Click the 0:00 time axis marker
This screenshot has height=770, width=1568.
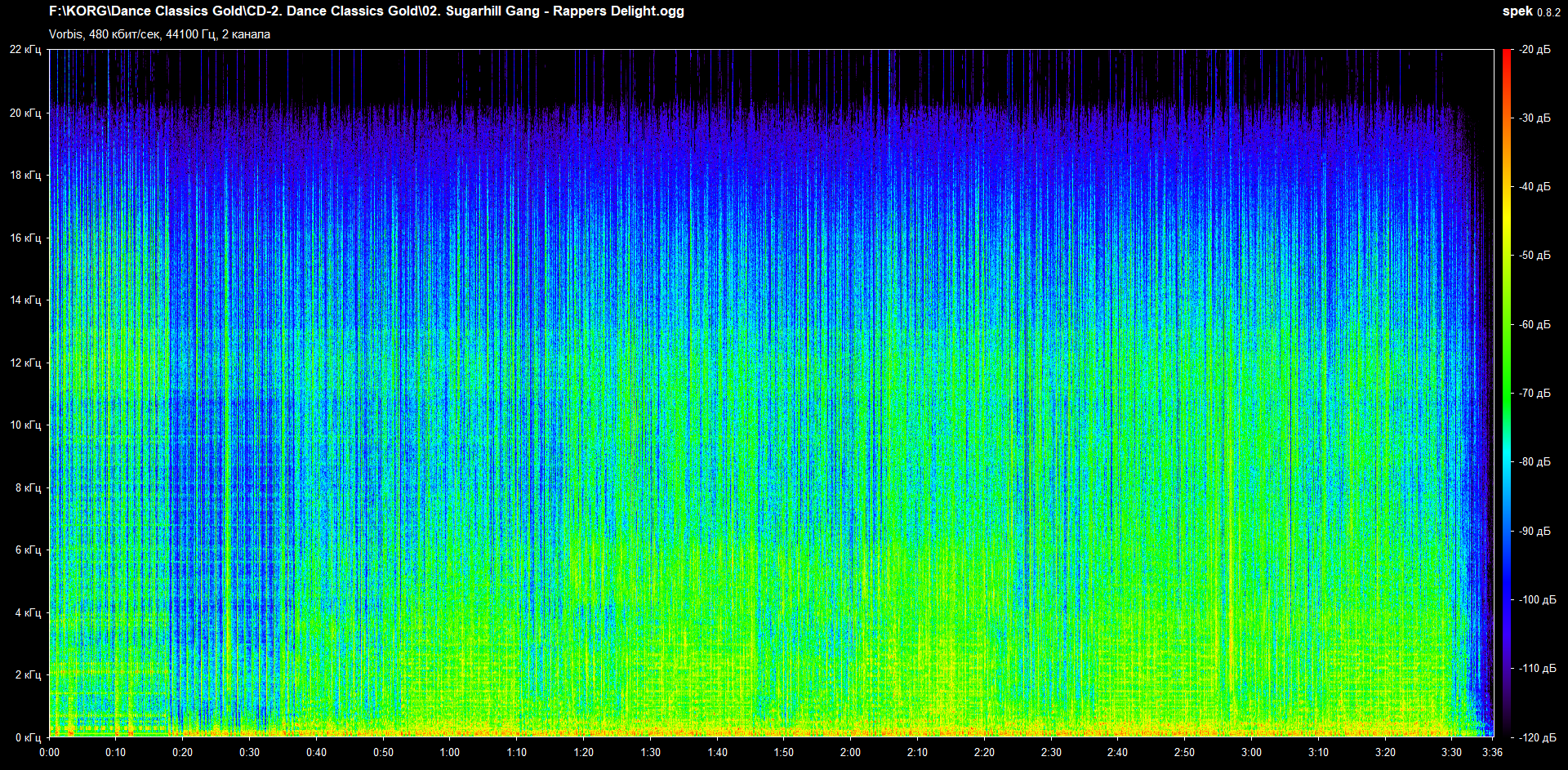[x=49, y=752]
